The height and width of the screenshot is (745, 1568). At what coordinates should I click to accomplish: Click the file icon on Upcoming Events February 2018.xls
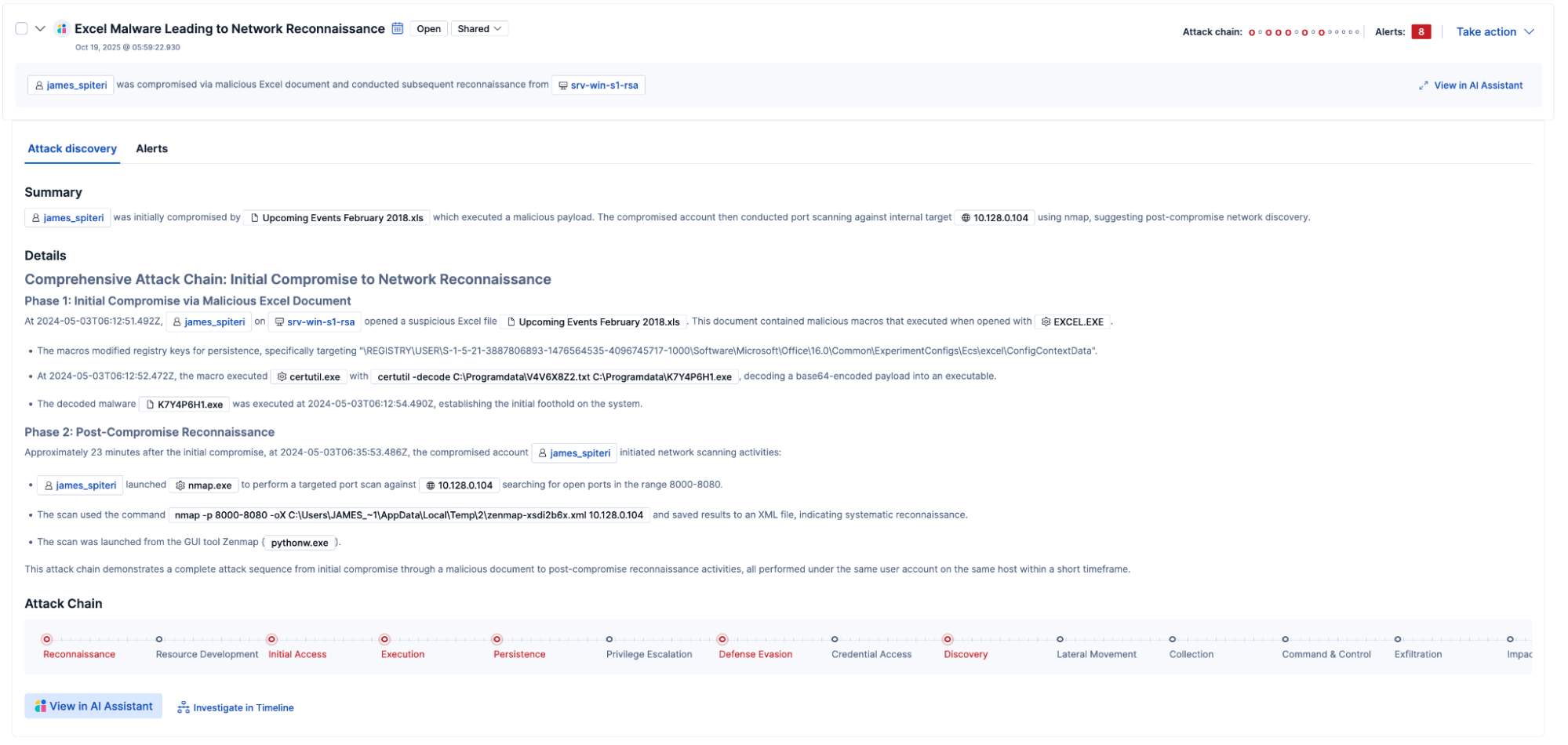pos(253,217)
